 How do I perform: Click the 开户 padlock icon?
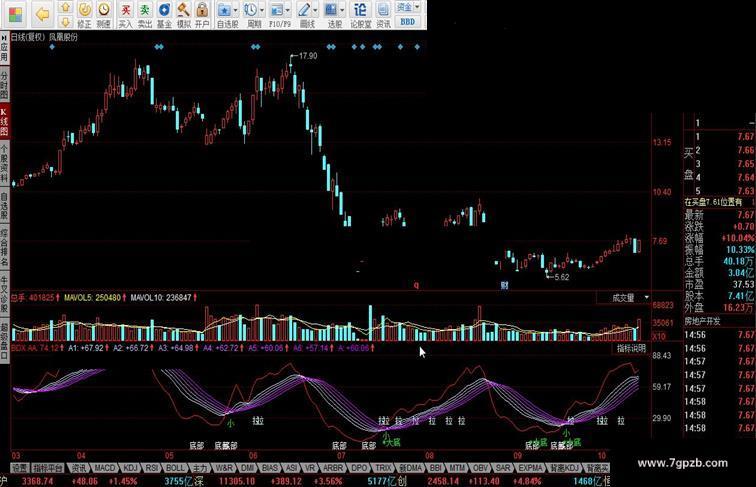(202, 14)
